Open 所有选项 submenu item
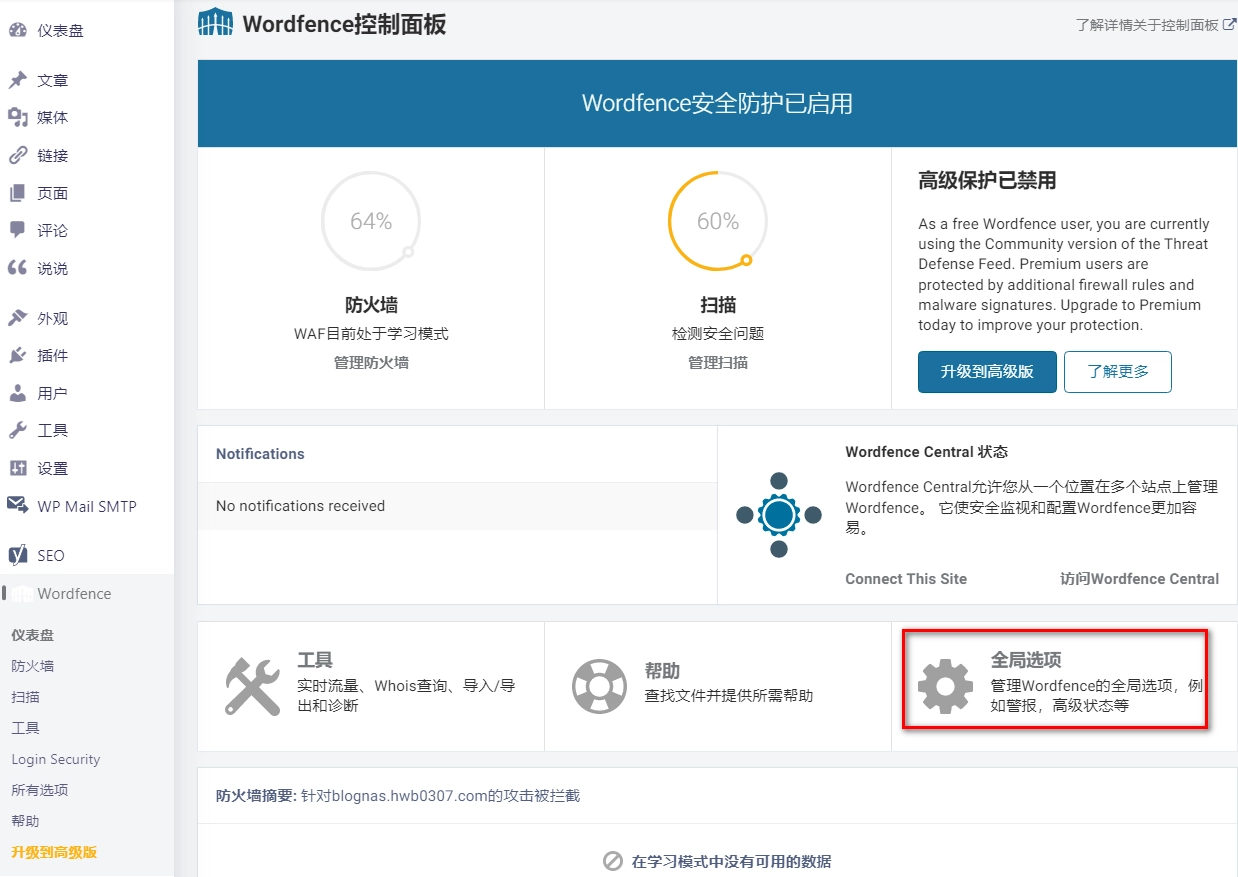The height and width of the screenshot is (877, 1238). [40, 790]
